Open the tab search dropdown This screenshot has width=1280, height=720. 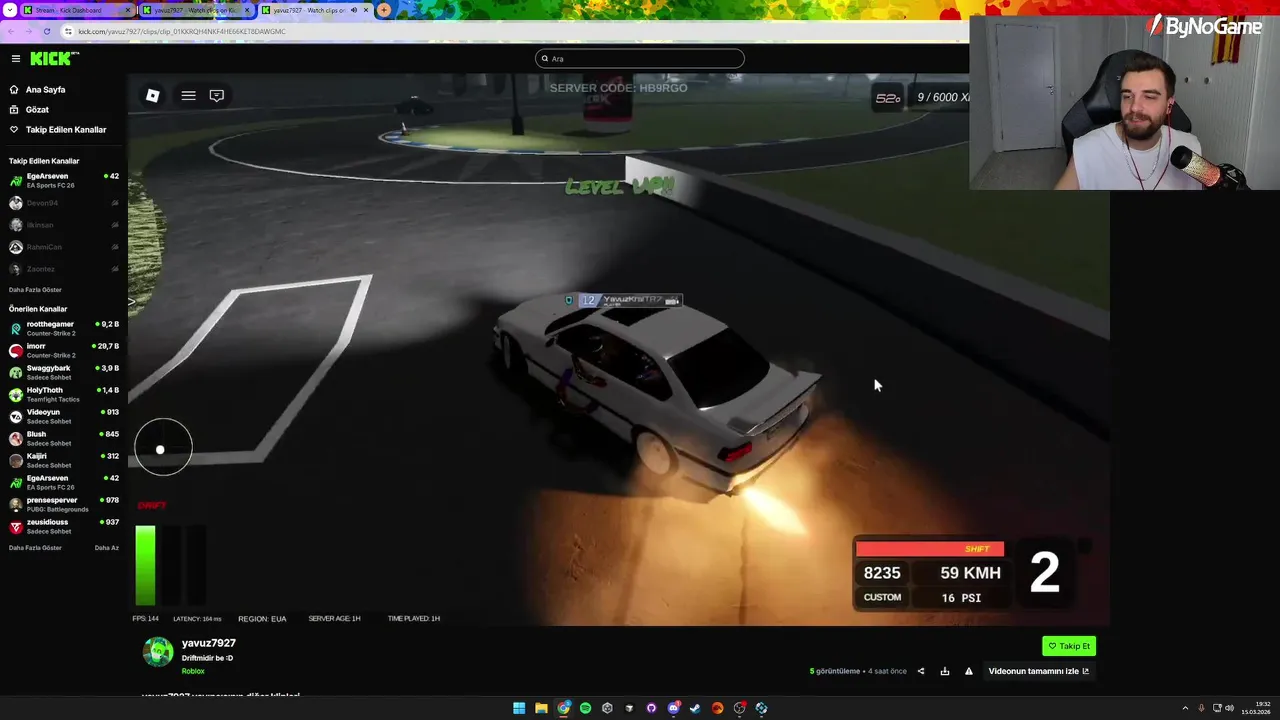(x=10, y=10)
